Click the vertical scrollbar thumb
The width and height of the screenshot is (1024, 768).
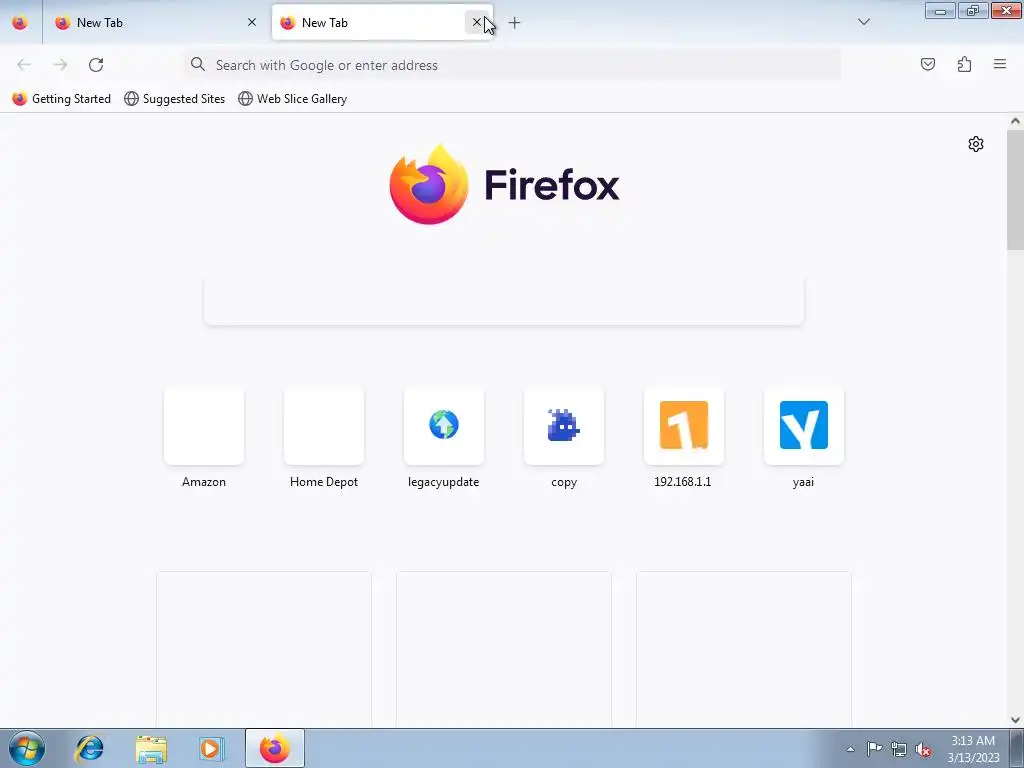coord(1015,189)
